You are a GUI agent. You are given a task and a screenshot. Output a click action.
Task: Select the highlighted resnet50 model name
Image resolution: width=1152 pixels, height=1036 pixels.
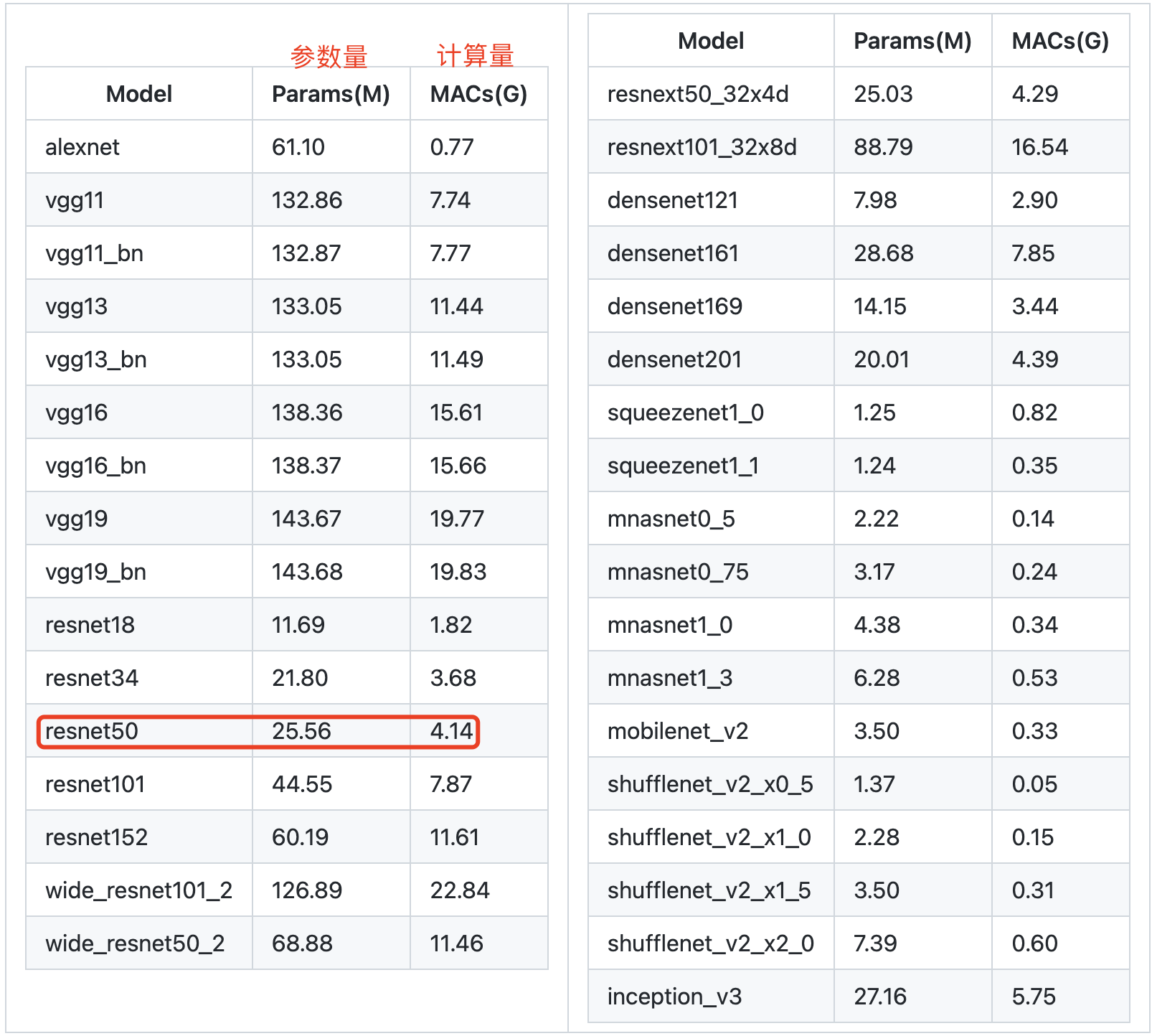point(91,731)
